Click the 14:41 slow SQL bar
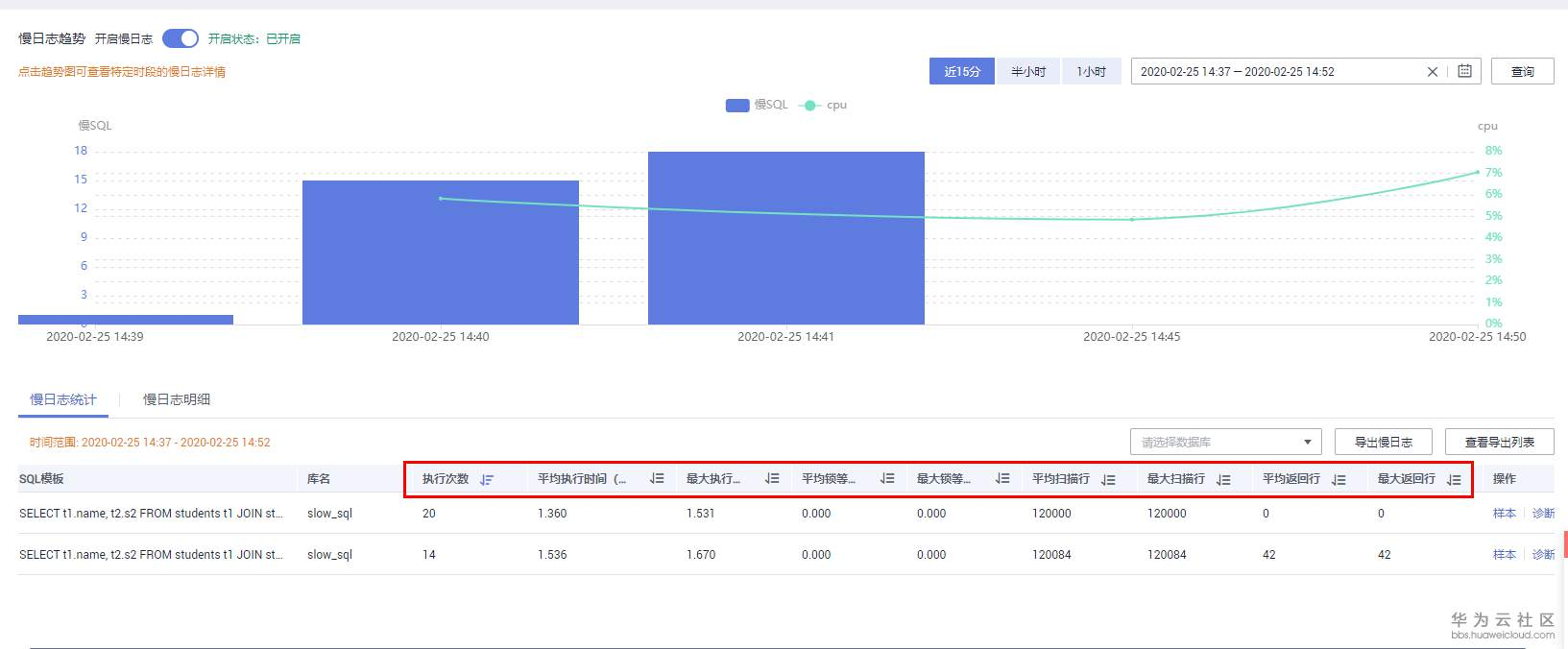The width and height of the screenshot is (1568, 649). [786, 238]
